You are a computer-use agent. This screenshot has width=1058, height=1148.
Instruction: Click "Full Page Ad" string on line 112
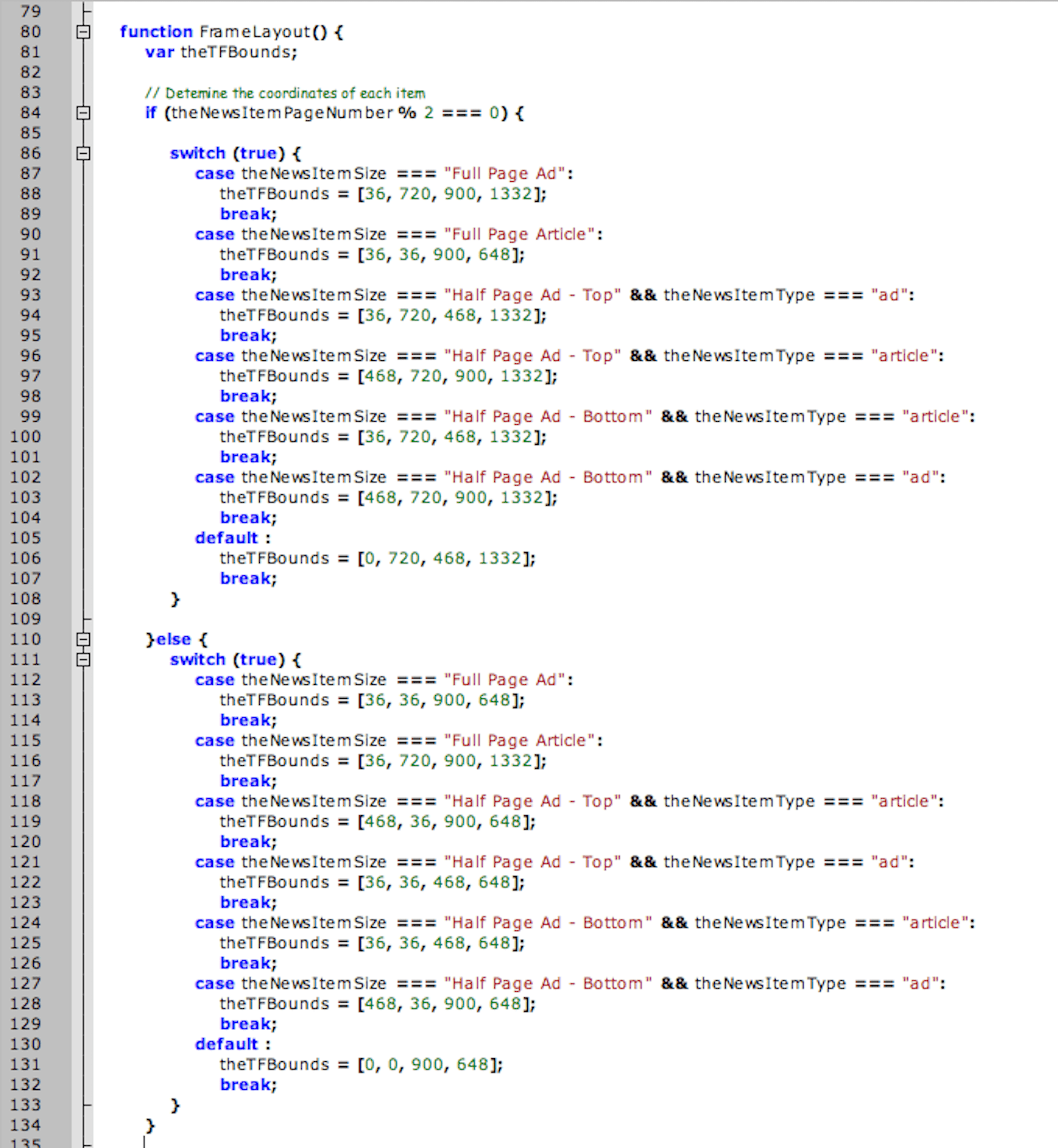pos(505,680)
